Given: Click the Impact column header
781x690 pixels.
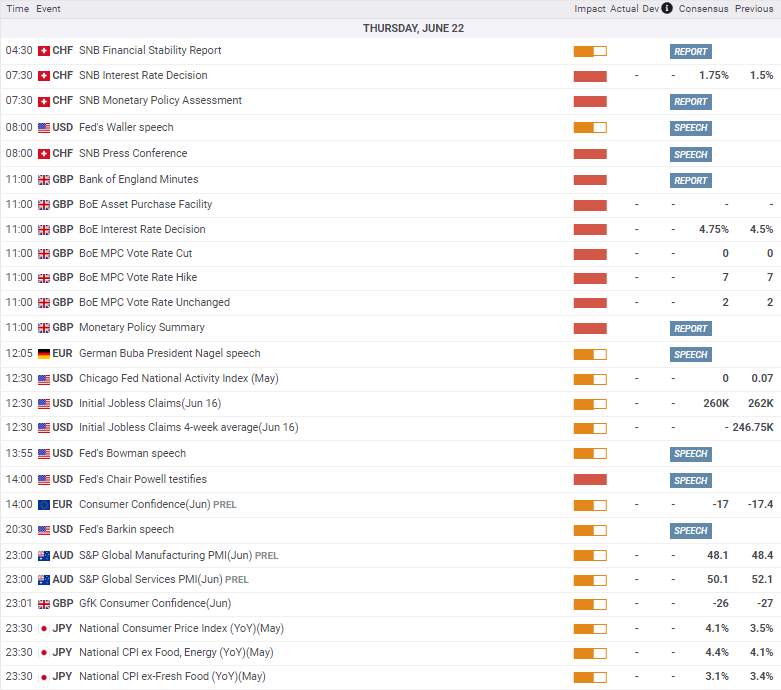Looking at the screenshot, I should tap(590, 8).
